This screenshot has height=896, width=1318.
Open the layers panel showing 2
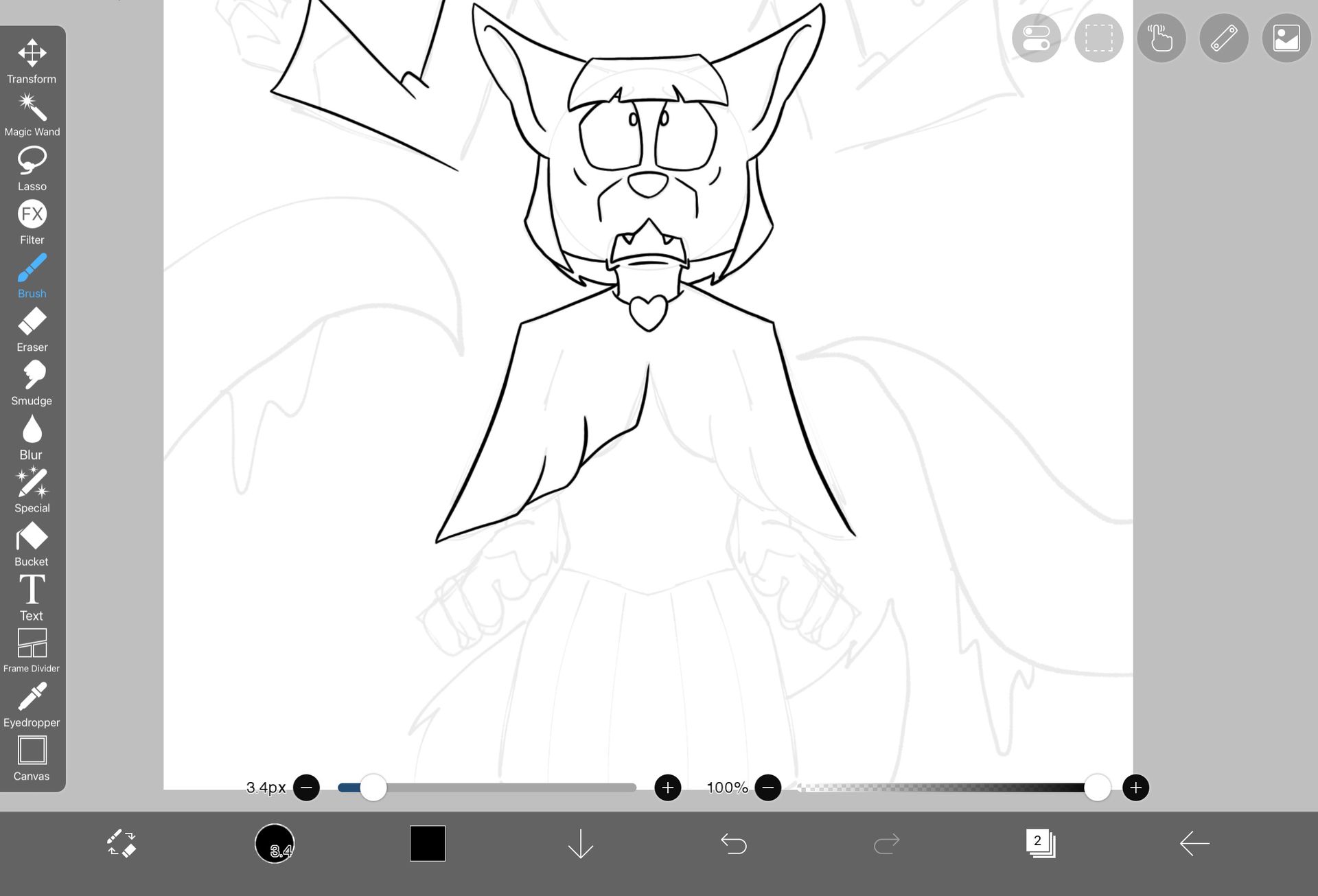tap(1040, 843)
